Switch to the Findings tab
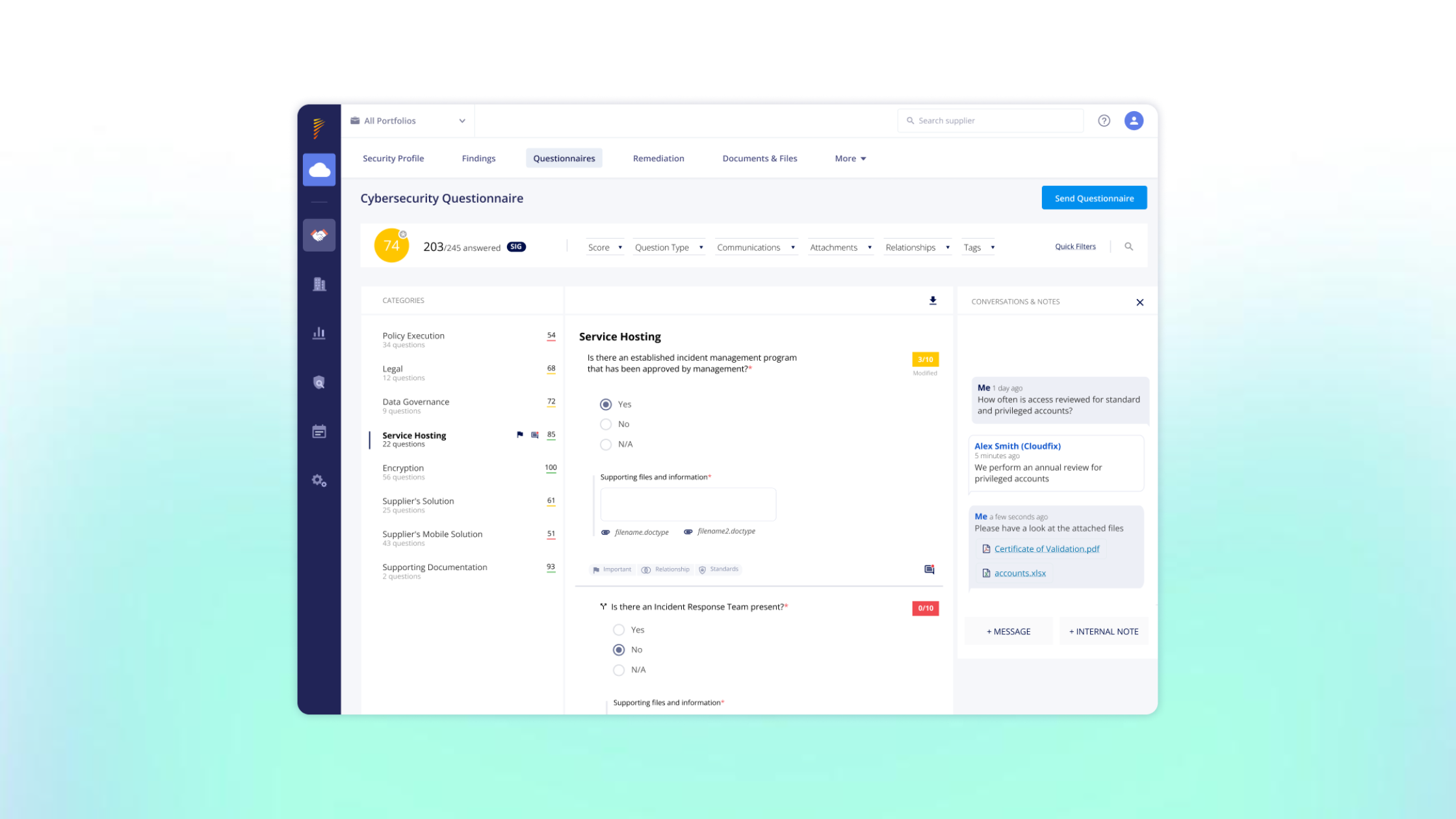Image resolution: width=1456 pixels, height=819 pixels. (478, 159)
